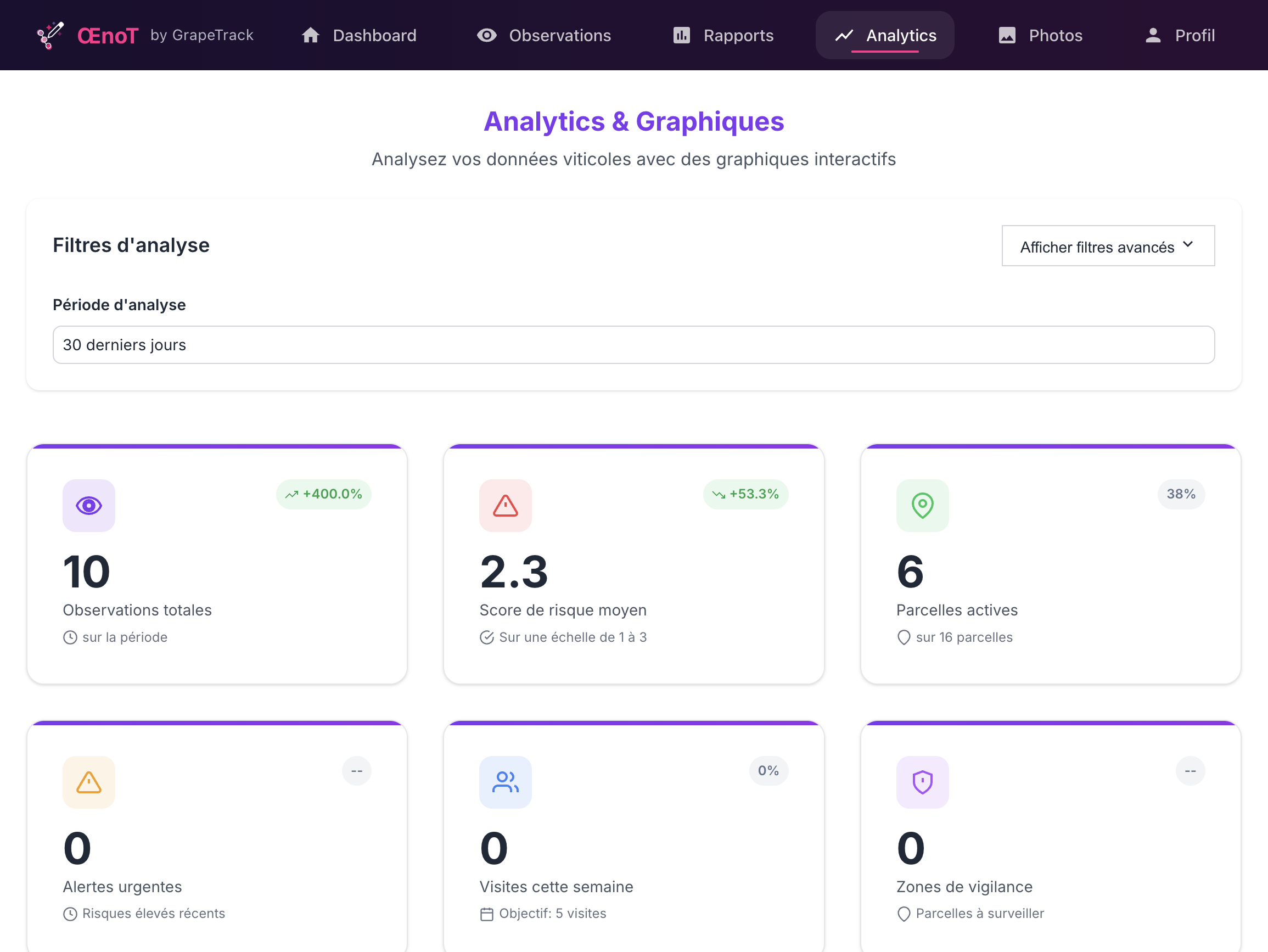The height and width of the screenshot is (952, 1268).
Task: Click the blue users icon on Visites card
Action: 506,782
